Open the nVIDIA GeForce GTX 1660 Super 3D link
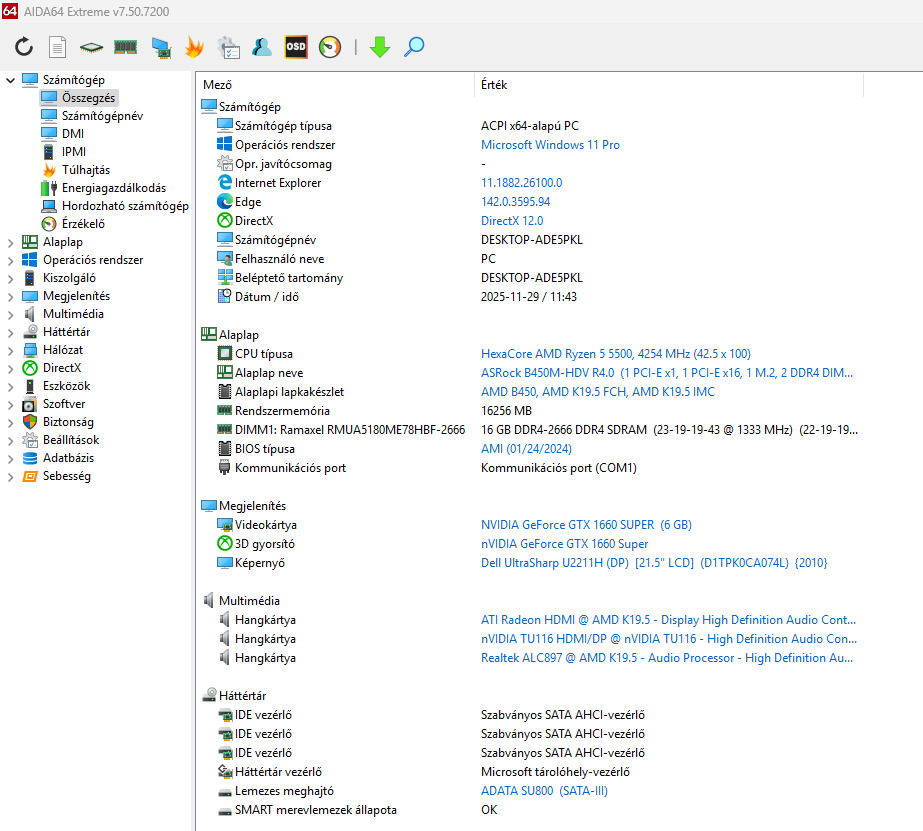The width and height of the screenshot is (923, 831). [x=565, y=544]
